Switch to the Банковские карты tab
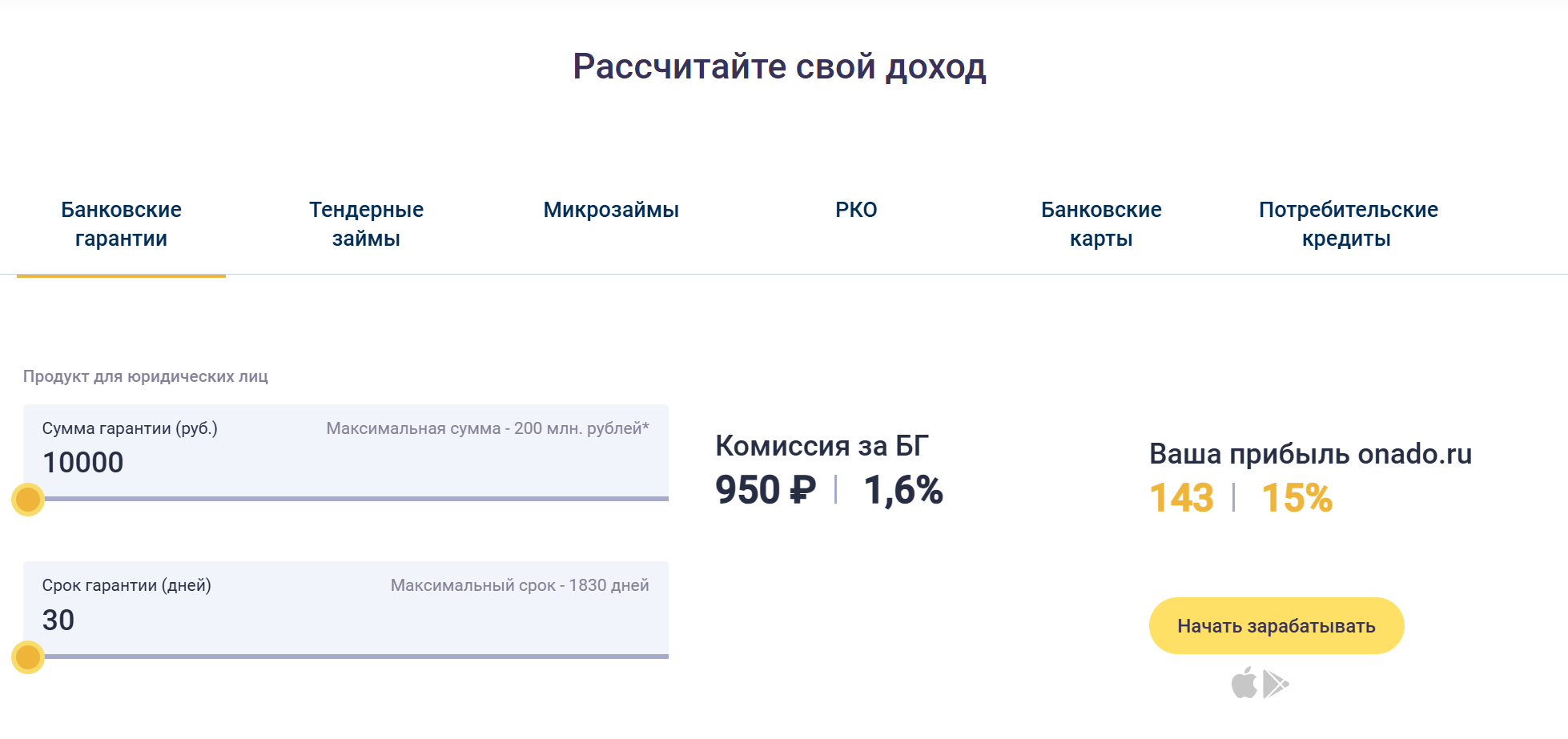This screenshot has height=739, width=1568. tap(1101, 224)
